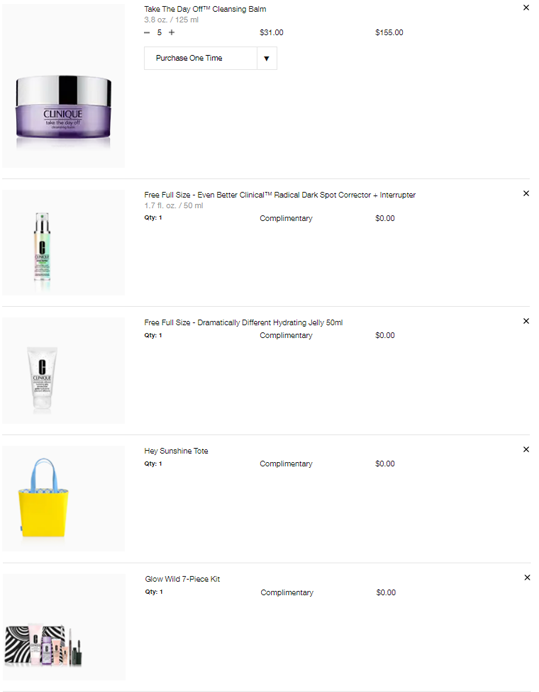Remove Hey Sunshine Tote from cart

[526, 449]
